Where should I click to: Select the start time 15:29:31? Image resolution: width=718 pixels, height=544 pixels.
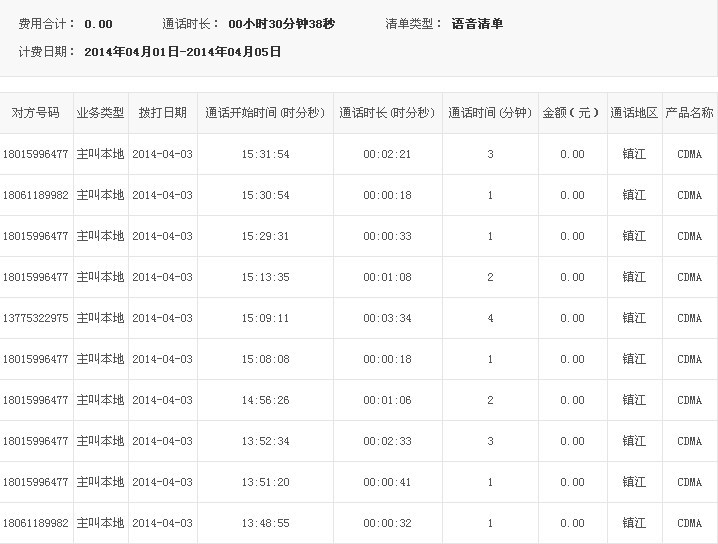point(266,236)
